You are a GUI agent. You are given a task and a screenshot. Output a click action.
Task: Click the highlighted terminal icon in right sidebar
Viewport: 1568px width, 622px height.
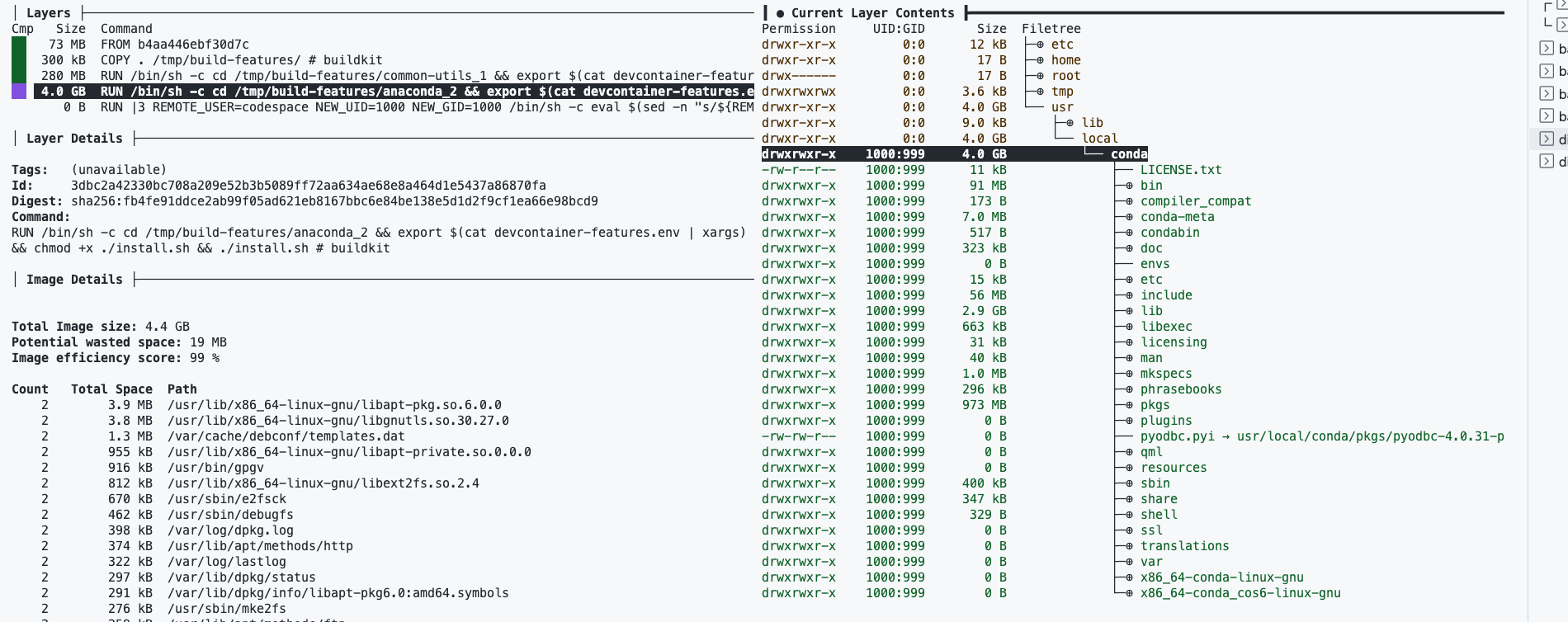(x=1547, y=139)
